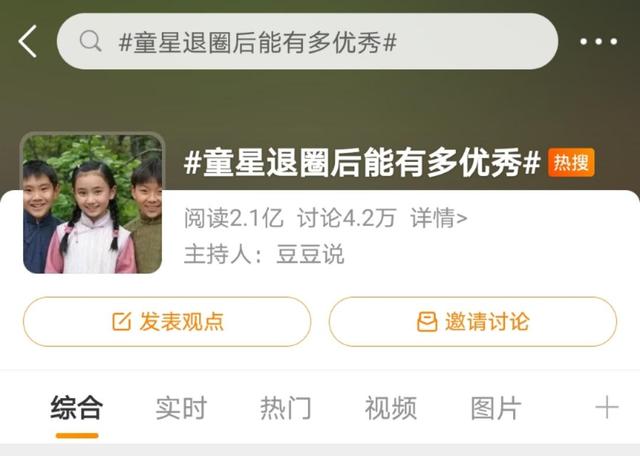
Task: Click the 邀请讨论 button
Action: point(473,322)
